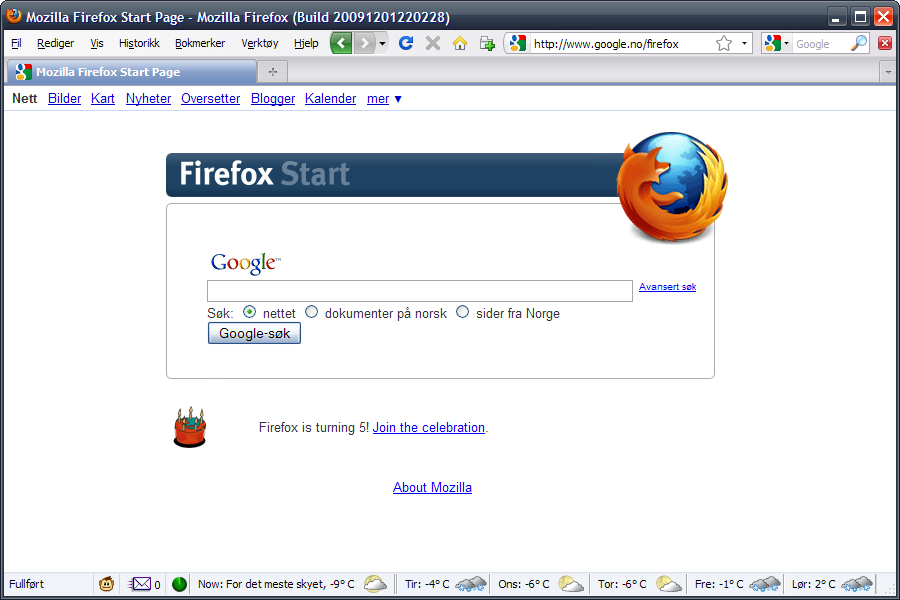The image size is (900, 600).
Task: Click the Google-søk button
Action: pos(254,334)
